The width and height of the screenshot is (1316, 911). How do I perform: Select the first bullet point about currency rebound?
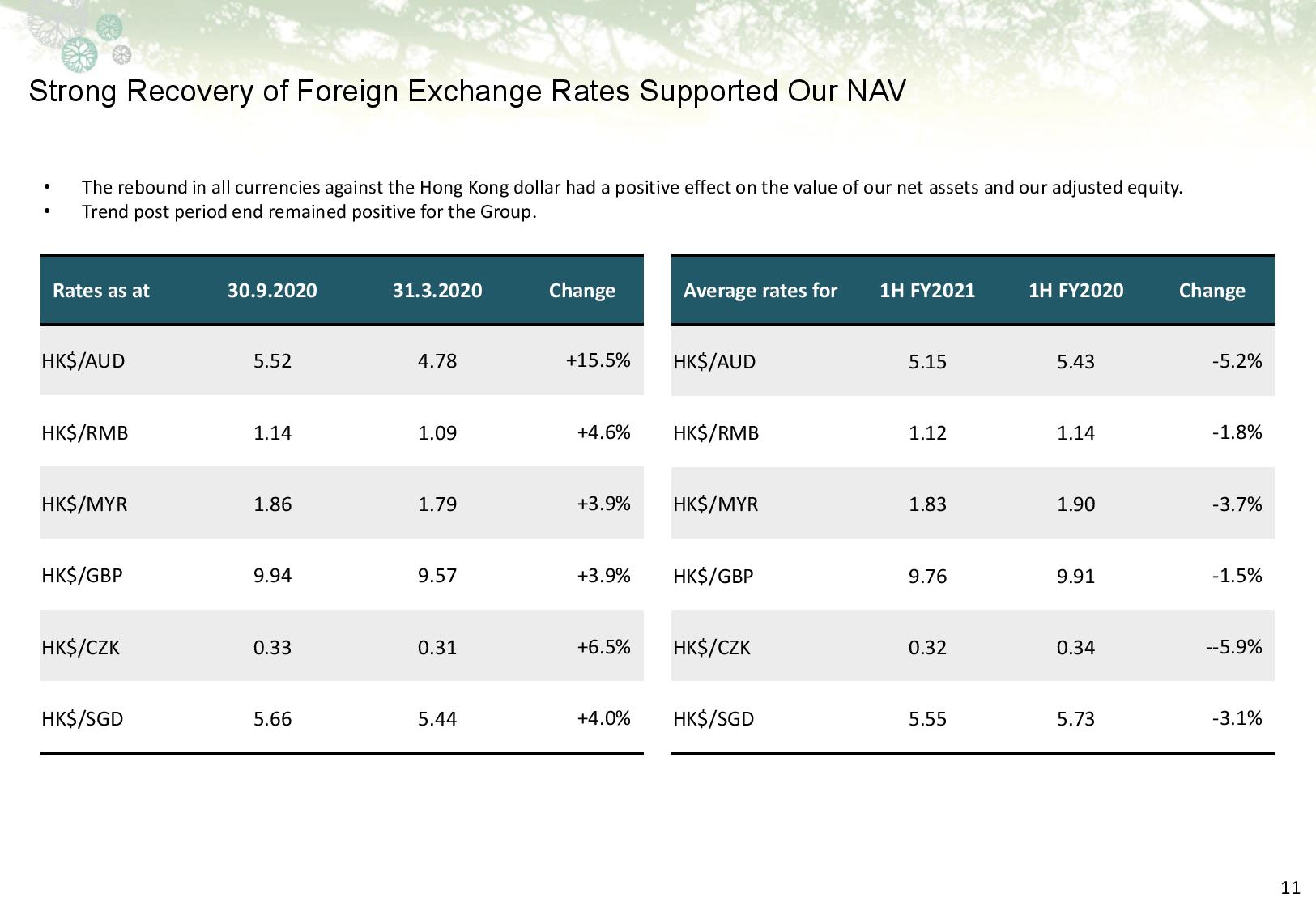click(x=632, y=188)
